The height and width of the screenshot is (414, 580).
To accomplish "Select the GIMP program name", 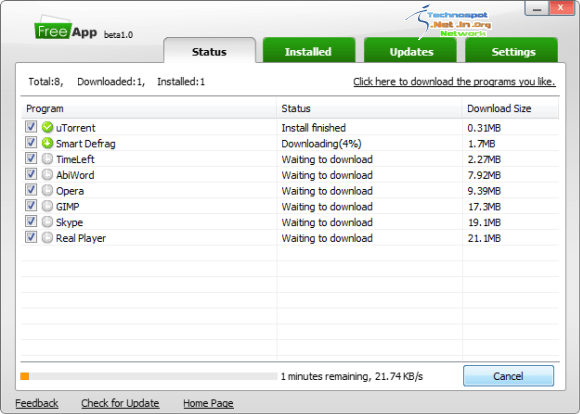I will [68, 207].
